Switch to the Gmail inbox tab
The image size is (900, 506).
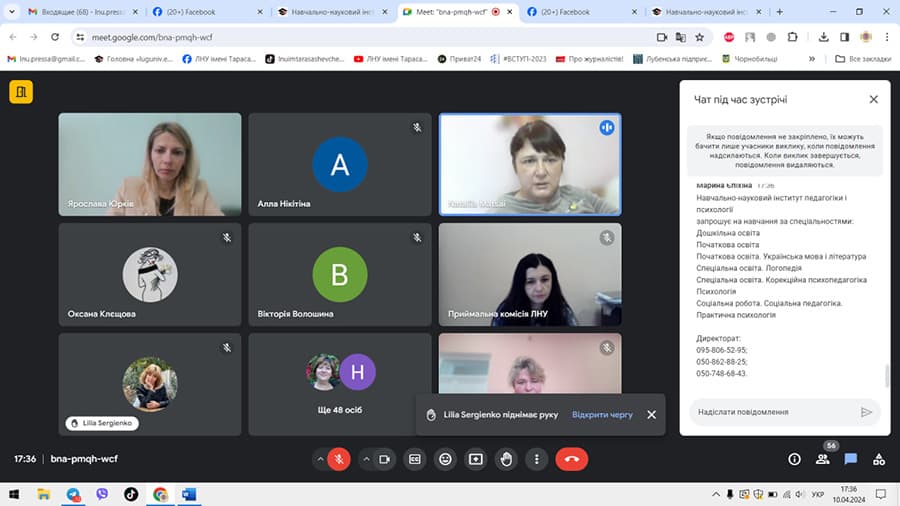84,11
